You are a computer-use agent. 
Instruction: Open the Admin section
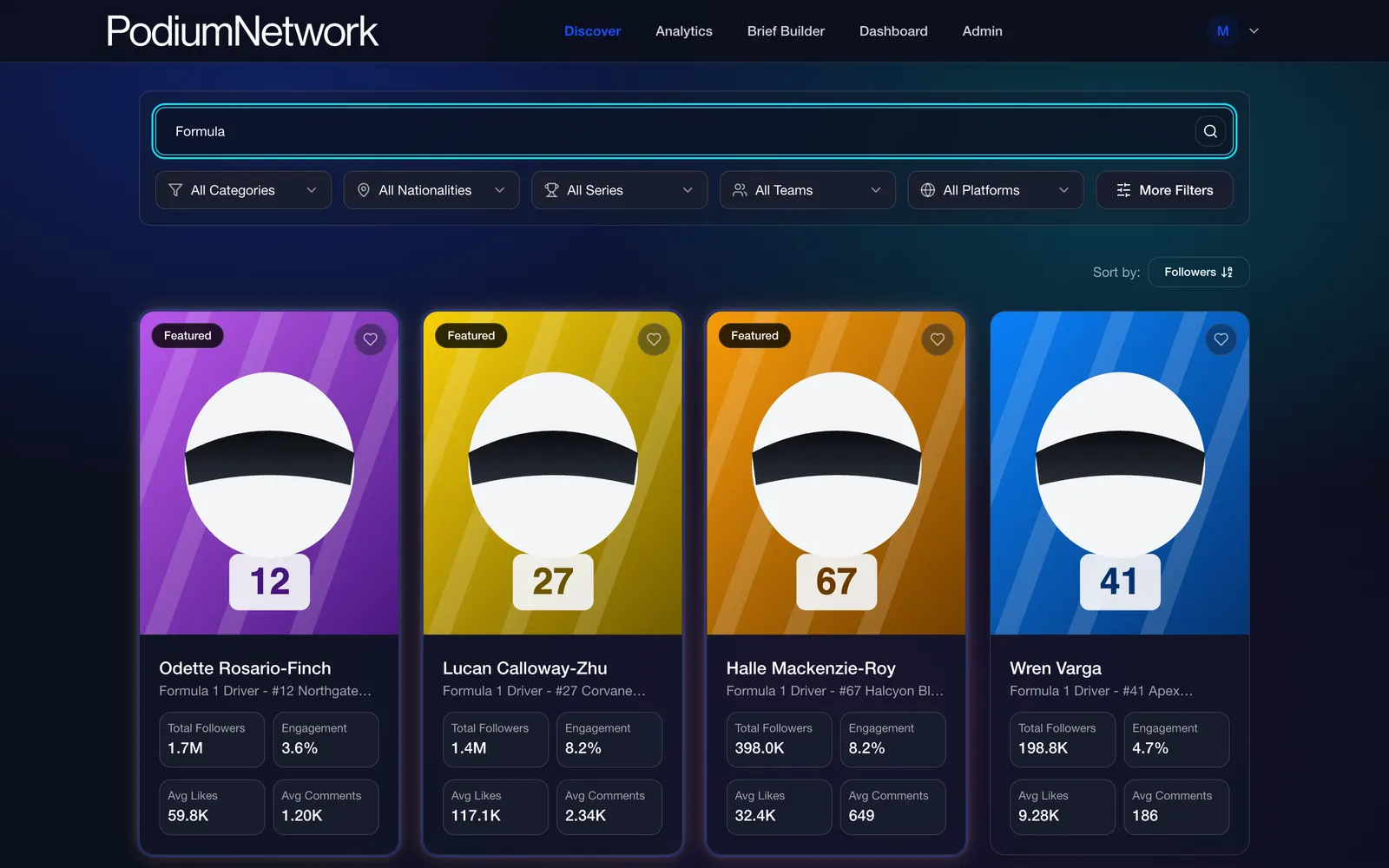[982, 31]
